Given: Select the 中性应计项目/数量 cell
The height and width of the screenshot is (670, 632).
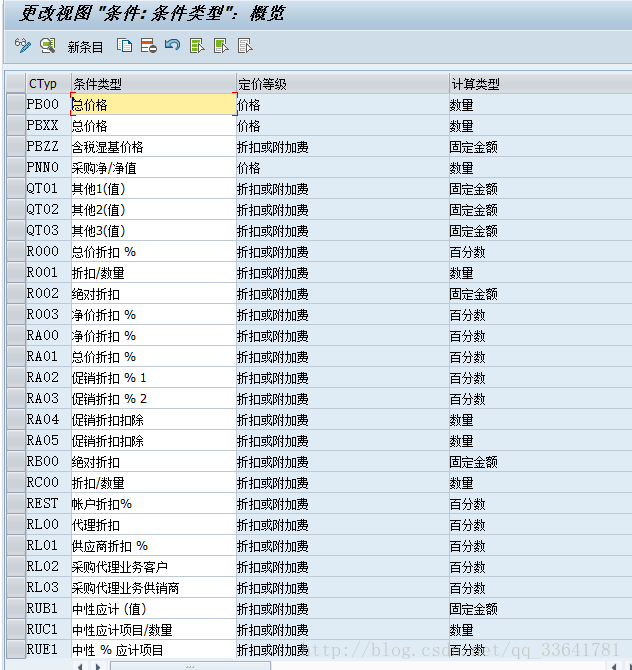Looking at the screenshot, I should [x=154, y=629].
